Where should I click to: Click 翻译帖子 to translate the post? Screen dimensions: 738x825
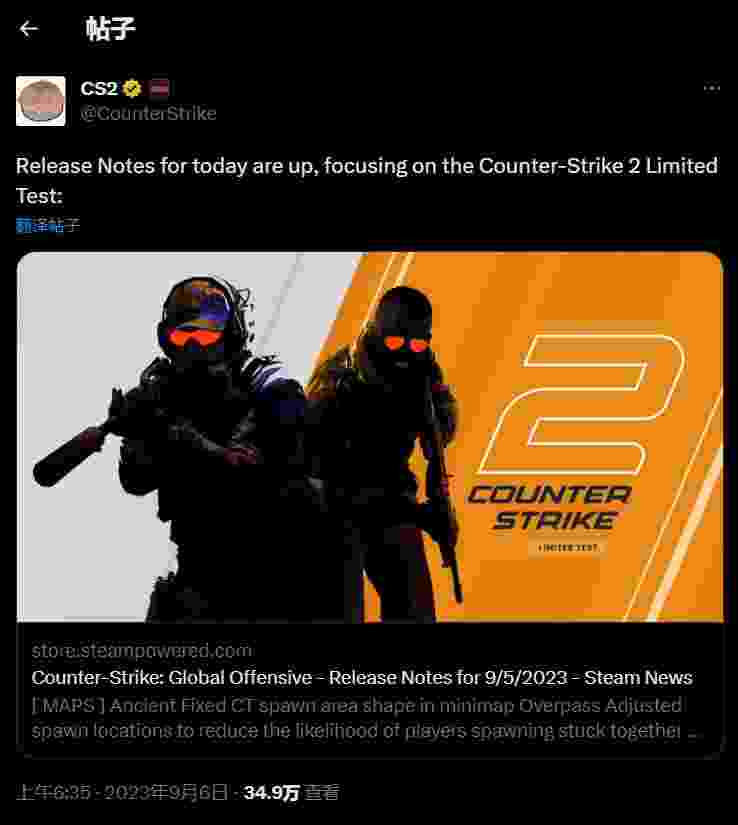click(48, 226)
